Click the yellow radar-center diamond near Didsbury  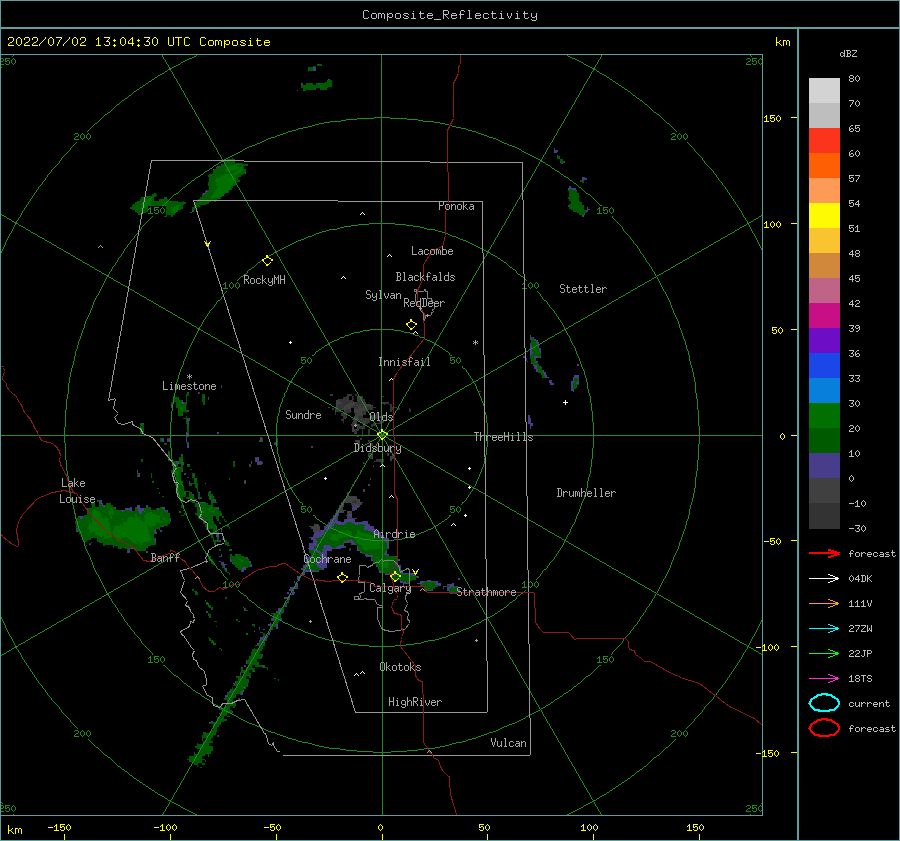tap(382, 435)
